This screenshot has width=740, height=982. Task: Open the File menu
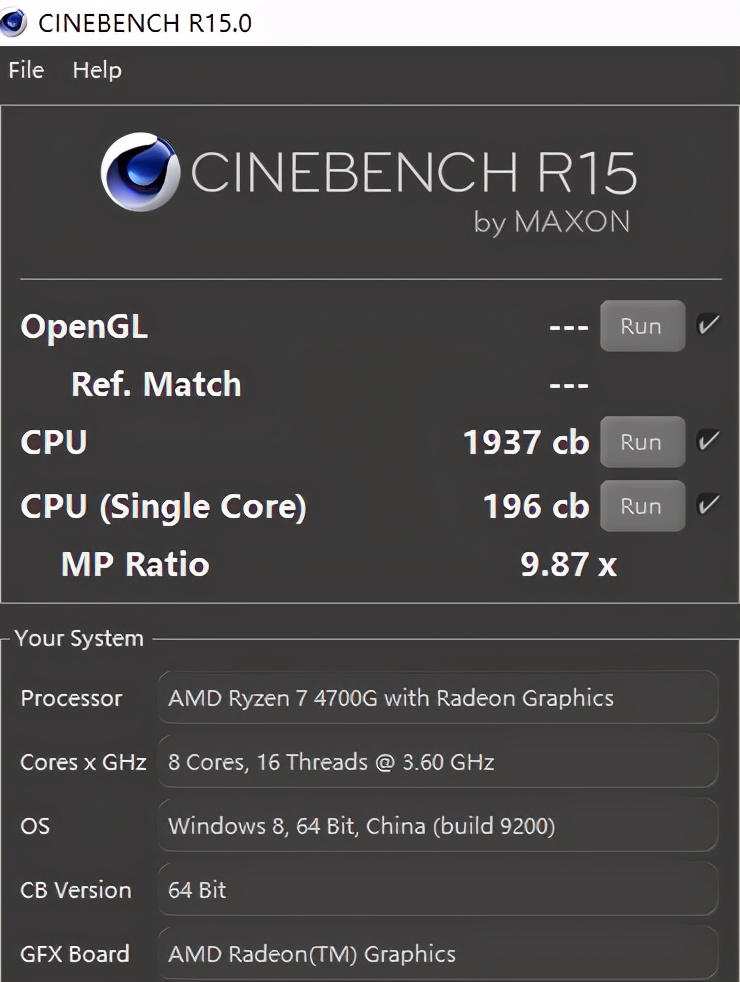pos(26,70)
